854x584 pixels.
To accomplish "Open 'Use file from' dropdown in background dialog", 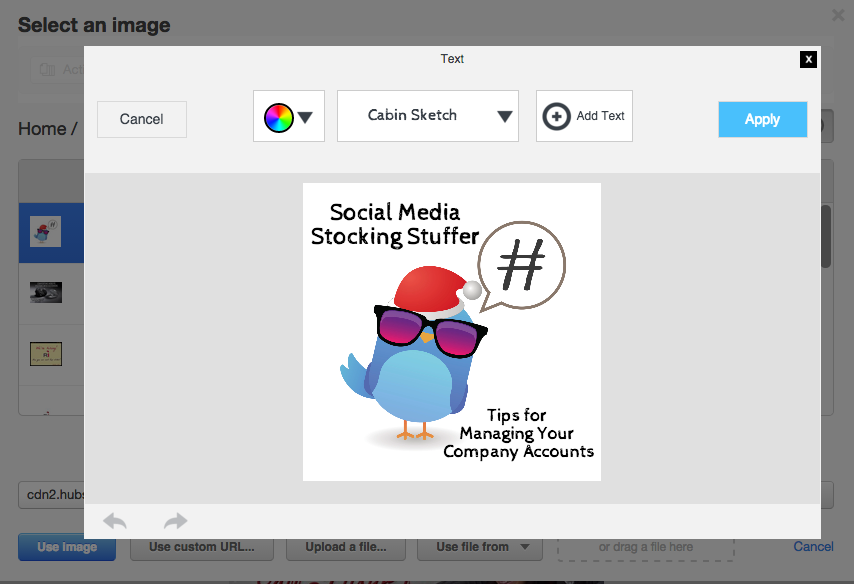I will 480,547.
